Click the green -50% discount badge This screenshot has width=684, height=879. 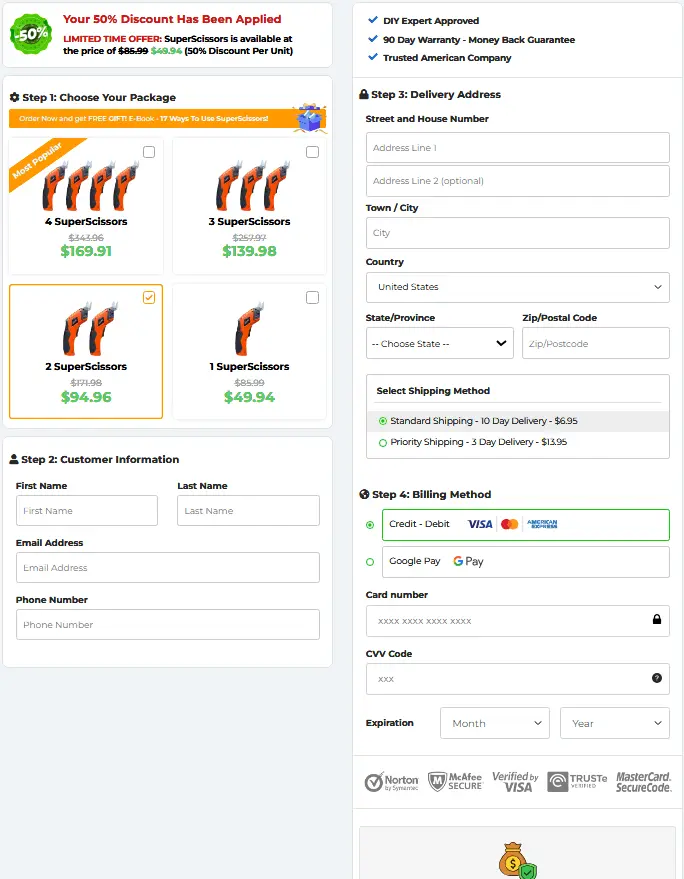(x=31, y=34)
